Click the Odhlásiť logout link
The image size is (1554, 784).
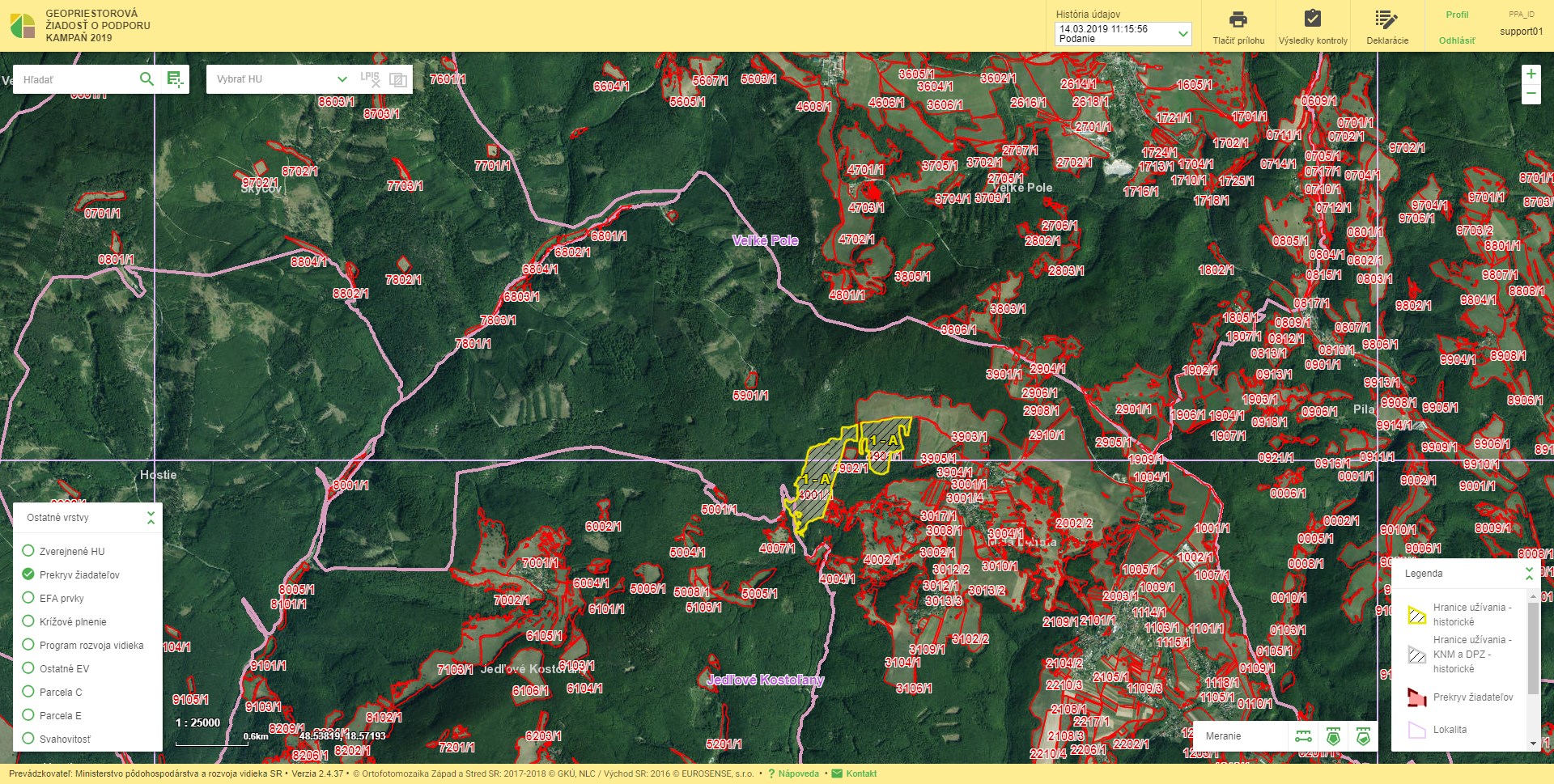1457,40
